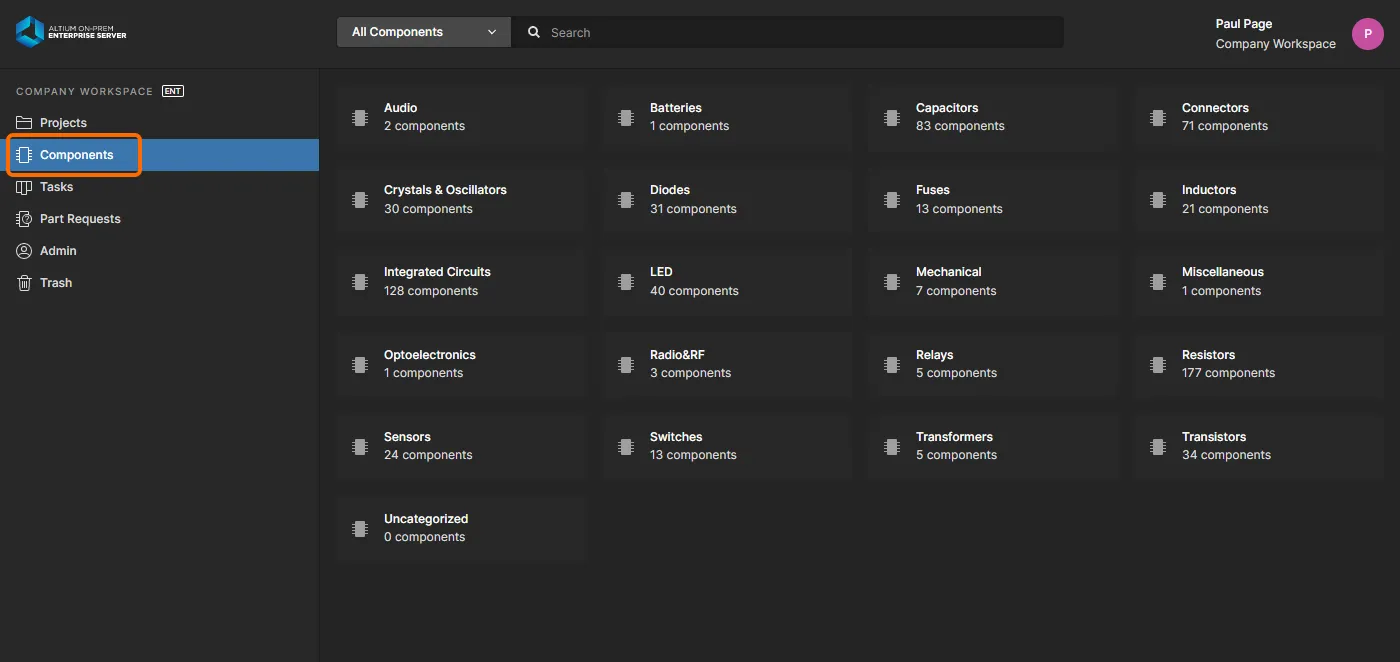This screenshot has height=662, width=1400.
Task: Open the Audio category name
Action: (x=401, y=108)
